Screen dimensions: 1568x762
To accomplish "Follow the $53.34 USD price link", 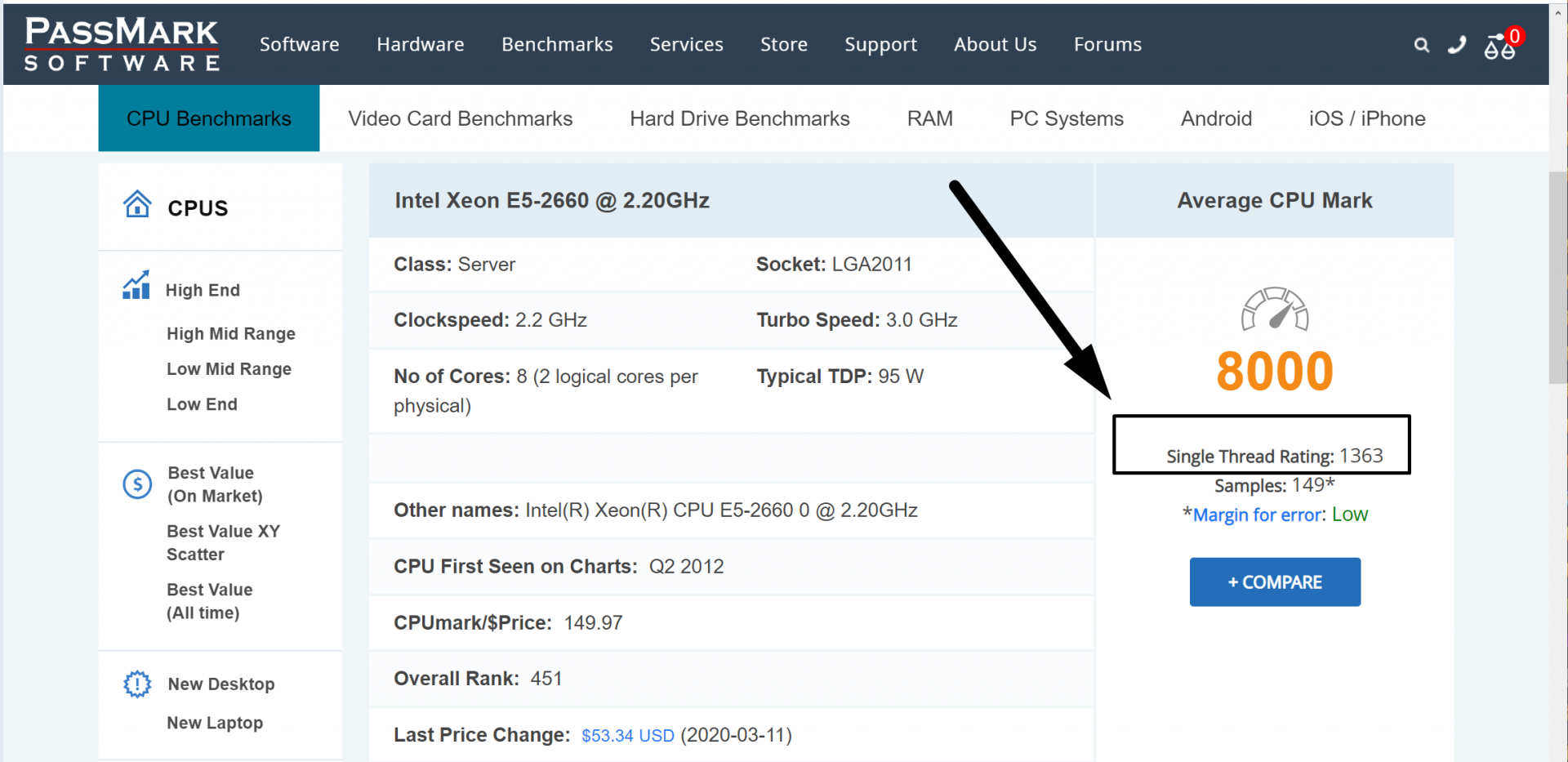I will (x=627, y=736).
